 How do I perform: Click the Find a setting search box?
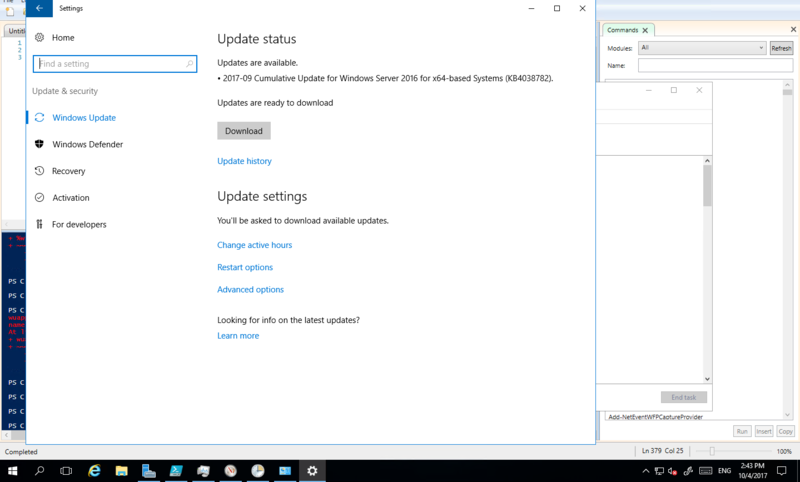pos(115,64)
